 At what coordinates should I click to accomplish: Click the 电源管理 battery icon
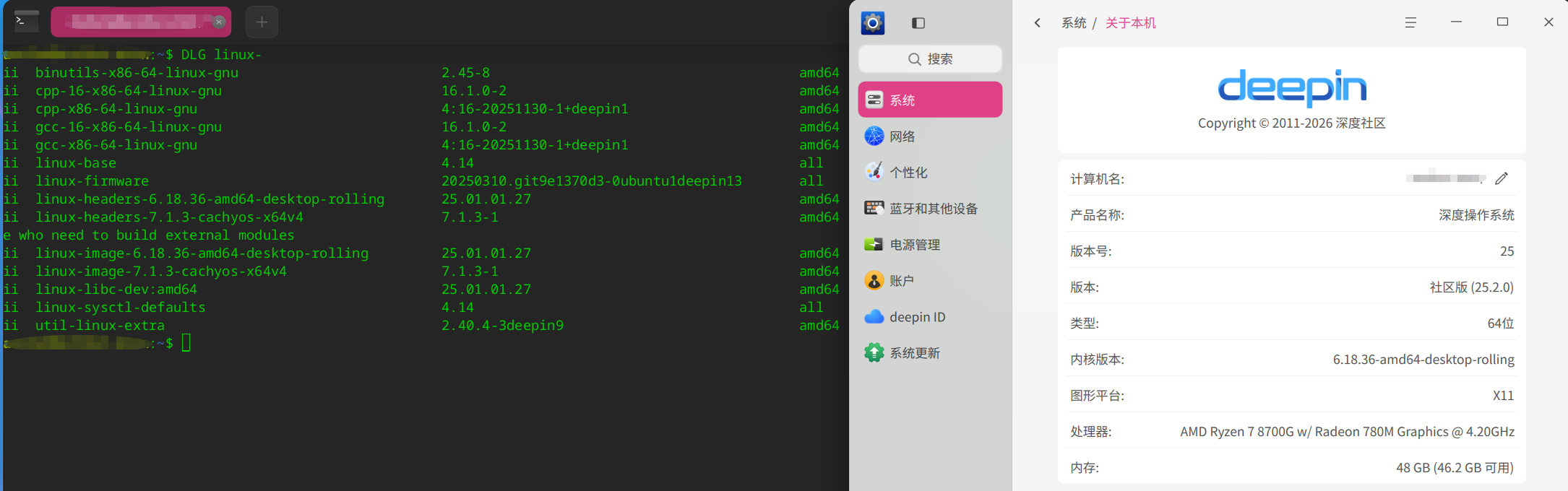(x=874, y=244)
